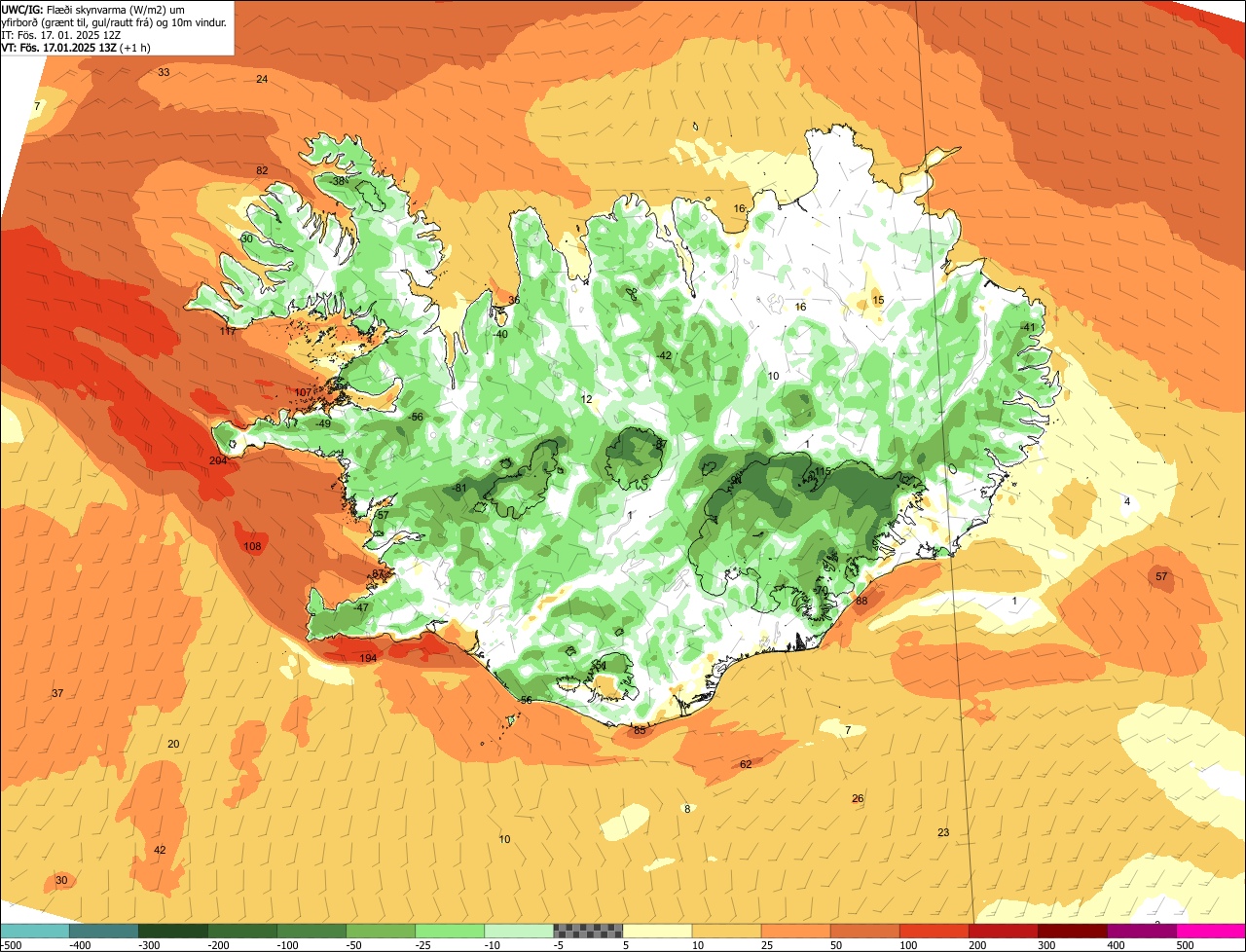Click the light green -25 to -10 swatch
The height and width of the screenshot is (952, 1246).
[450, 931]
